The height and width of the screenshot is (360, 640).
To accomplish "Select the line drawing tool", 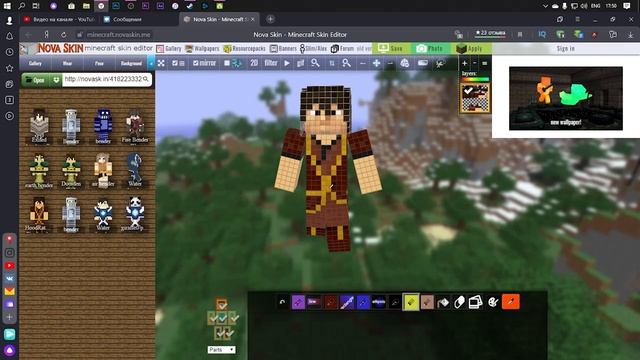I will point(314,302).
